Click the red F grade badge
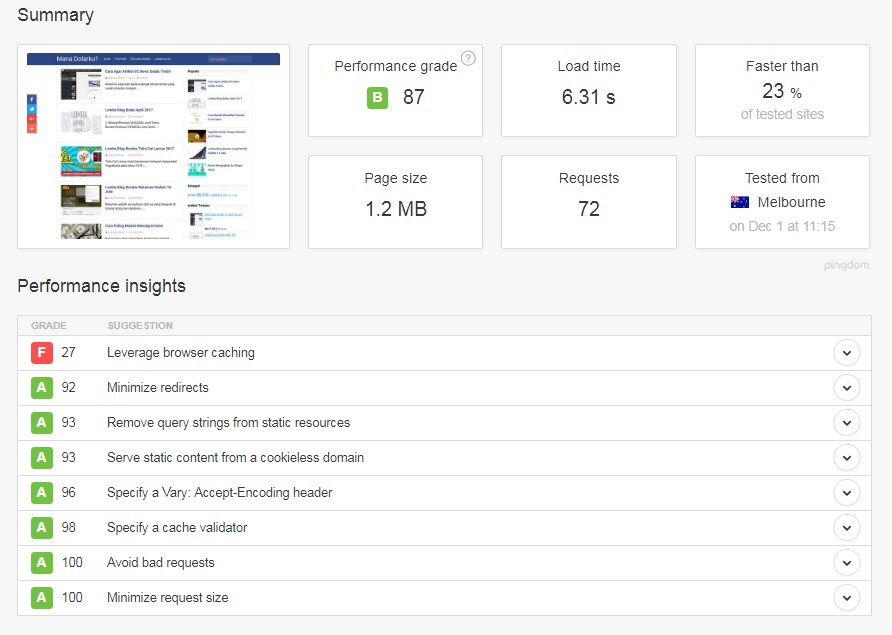892x635 pixels. pyautogui.click(x=41, y=353)
